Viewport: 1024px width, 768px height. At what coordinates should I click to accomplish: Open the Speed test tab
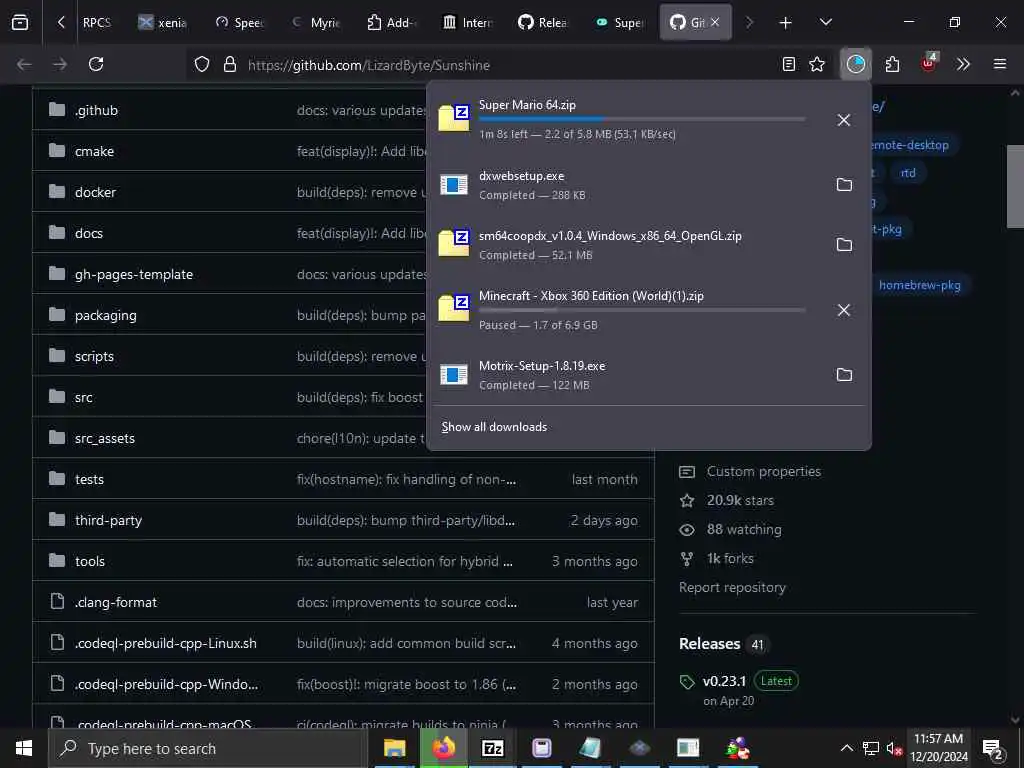pyautogui.click(x=240, y=22)
